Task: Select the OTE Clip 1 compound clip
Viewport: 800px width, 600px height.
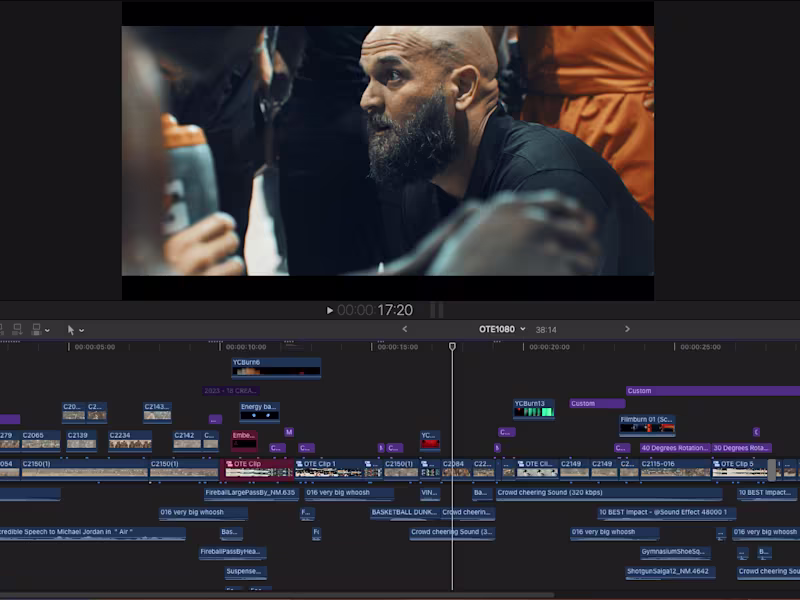Action: 329,469
